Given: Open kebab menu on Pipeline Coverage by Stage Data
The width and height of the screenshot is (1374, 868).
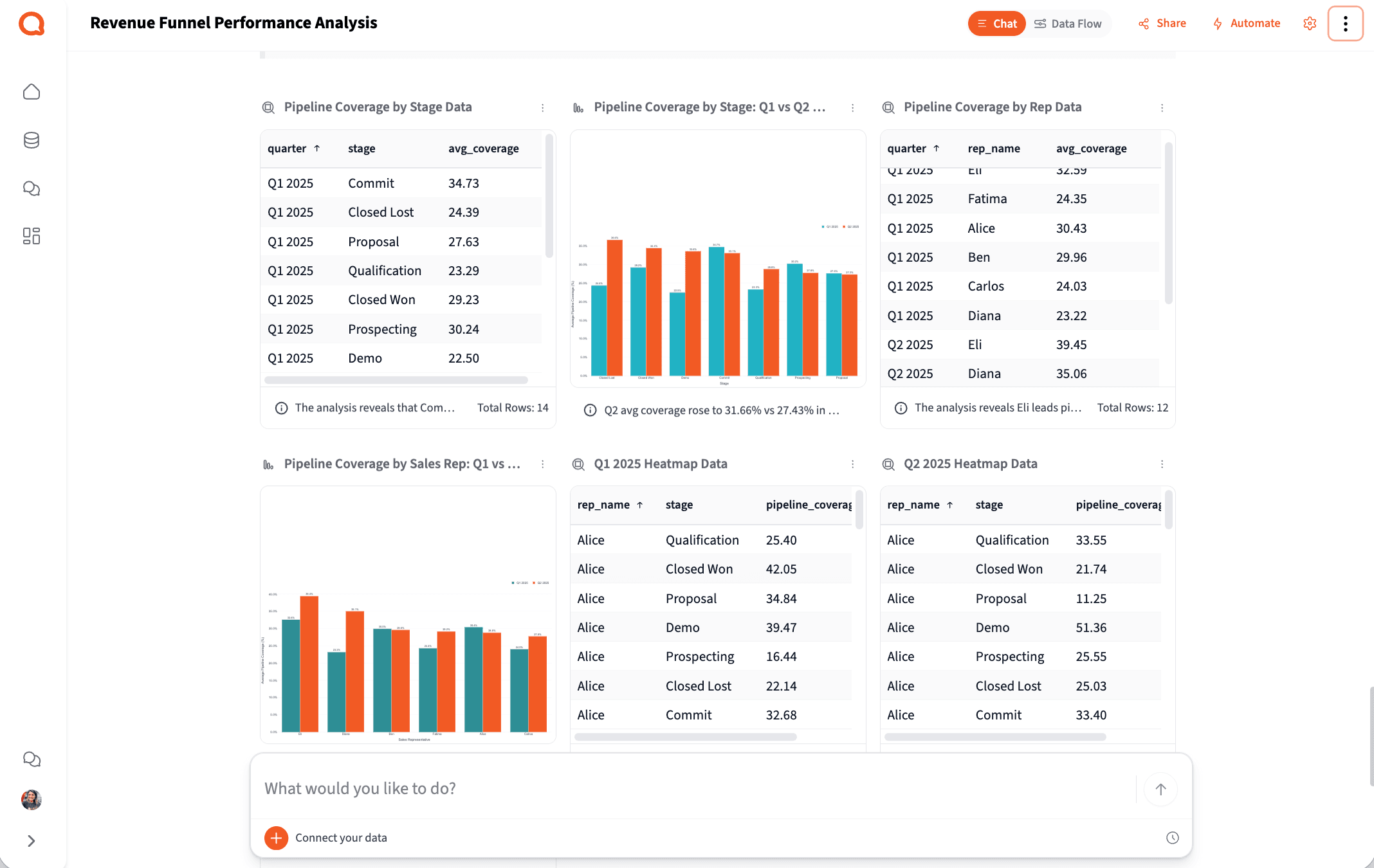Looking at the screenshot, I should tap(542, 107).
